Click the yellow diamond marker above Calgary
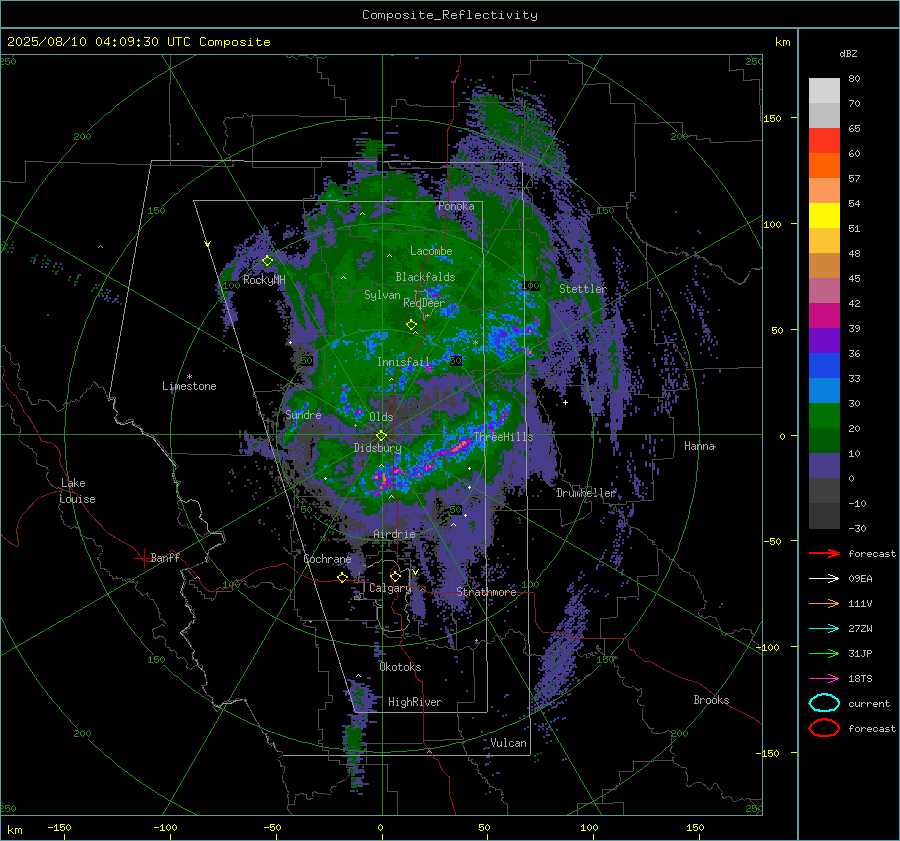Image resolution: width=900 pixels, height=841 pixels. (395, 576)
